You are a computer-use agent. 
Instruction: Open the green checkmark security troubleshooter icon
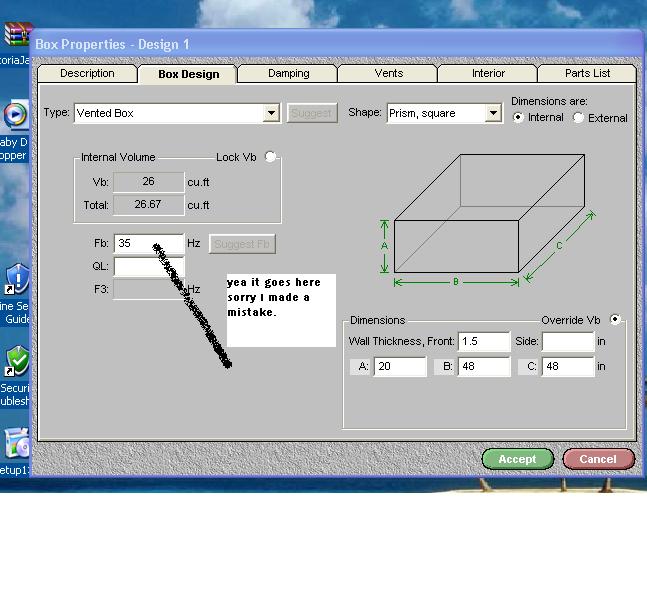[x=17, y=361]
